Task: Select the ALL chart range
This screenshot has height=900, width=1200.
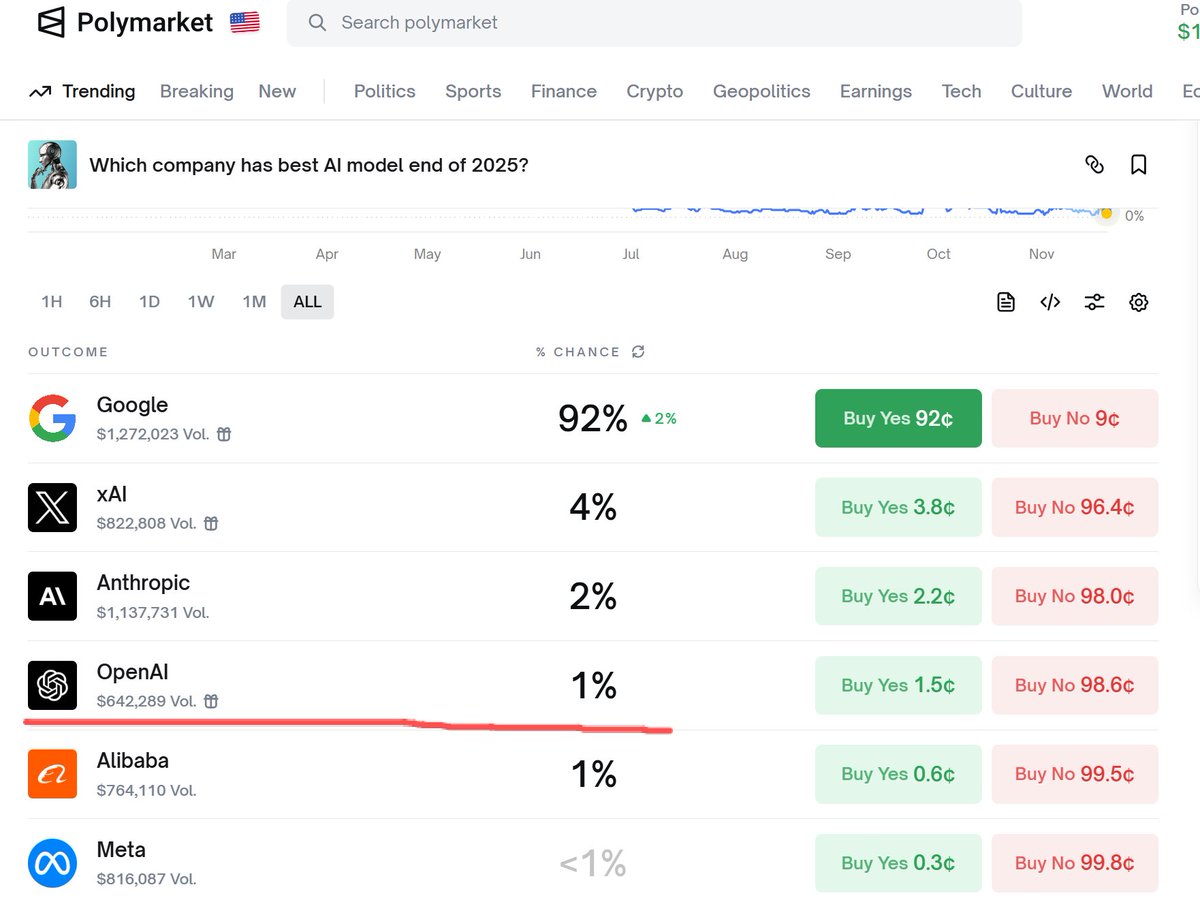Action: 307,301
